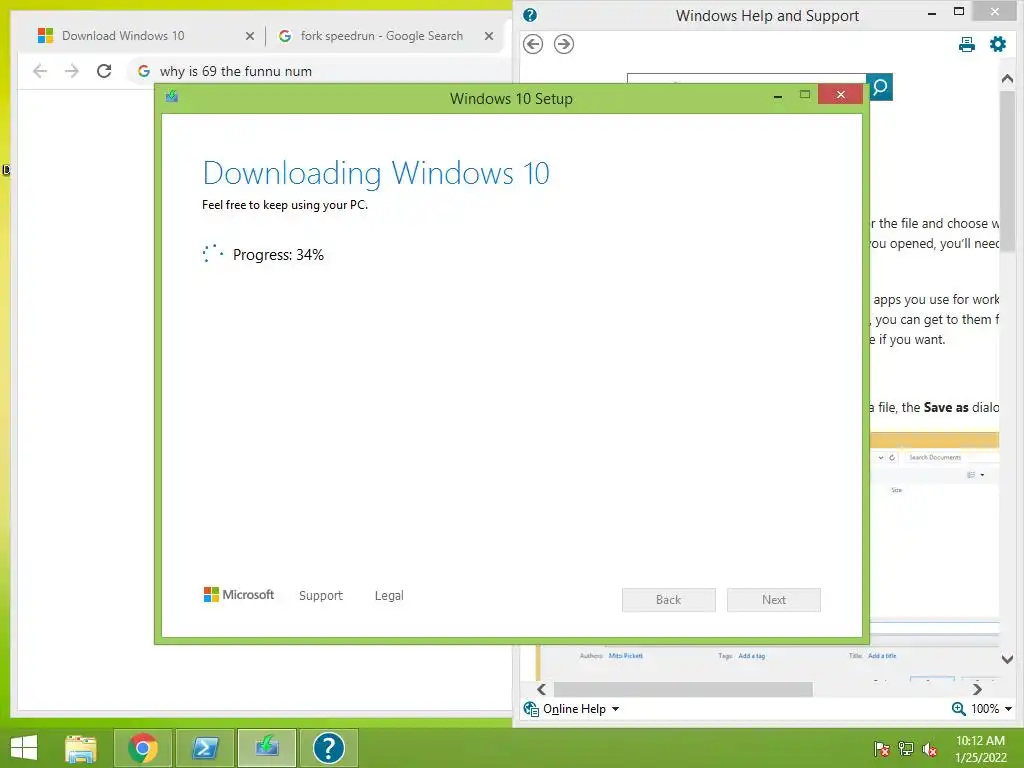Open the Legal link in Setup

coord(389,596)
